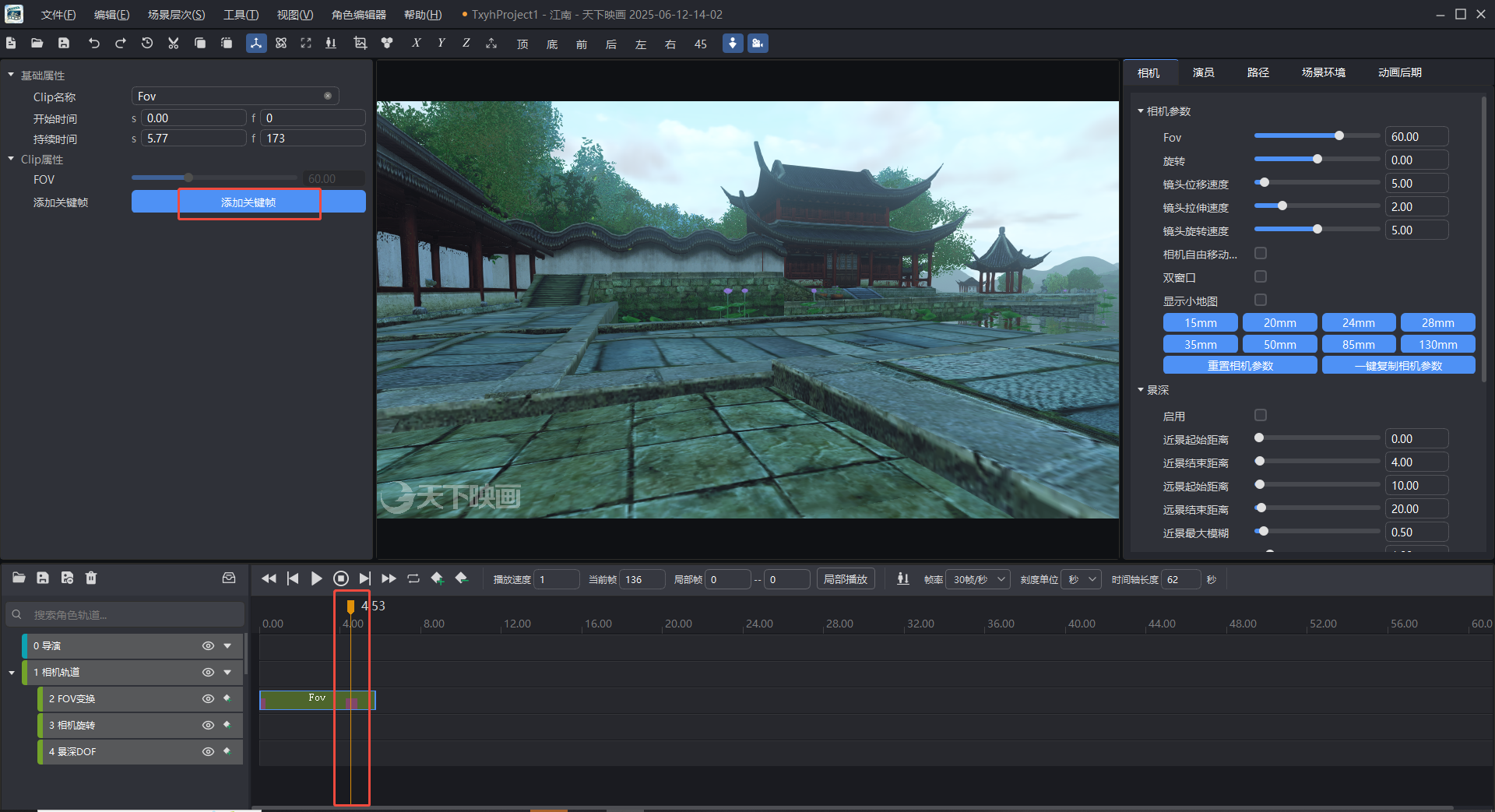Click the inbox tray icon above track search
1495x812 pixels.
pyautogui.click(x=229, y=578)
